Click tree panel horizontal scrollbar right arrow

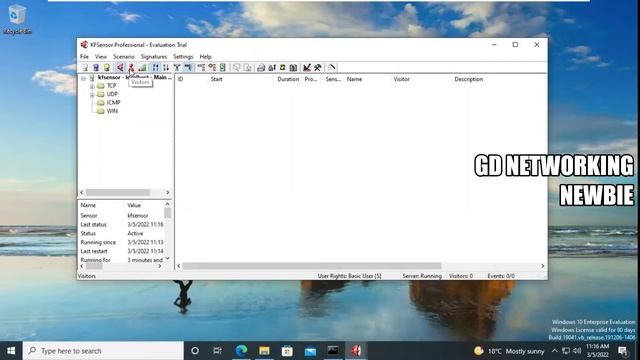coord(167,192)
